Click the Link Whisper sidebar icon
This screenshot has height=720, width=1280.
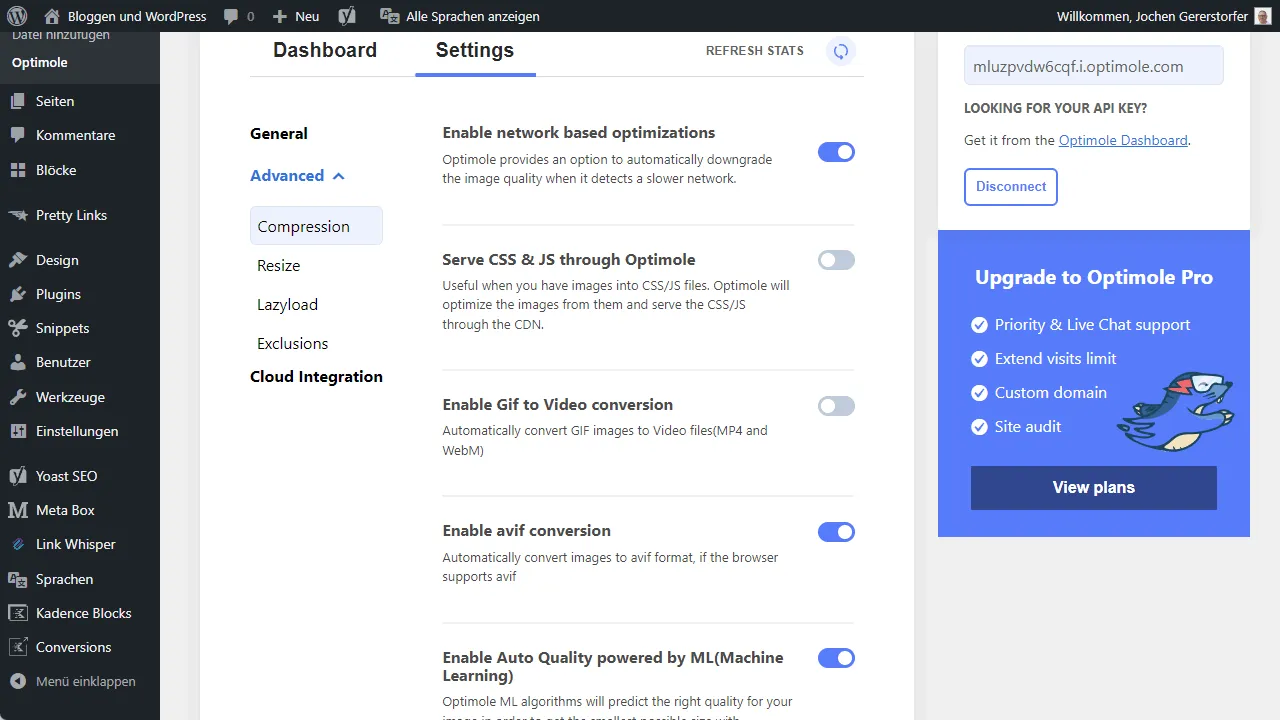pos(18,544)
